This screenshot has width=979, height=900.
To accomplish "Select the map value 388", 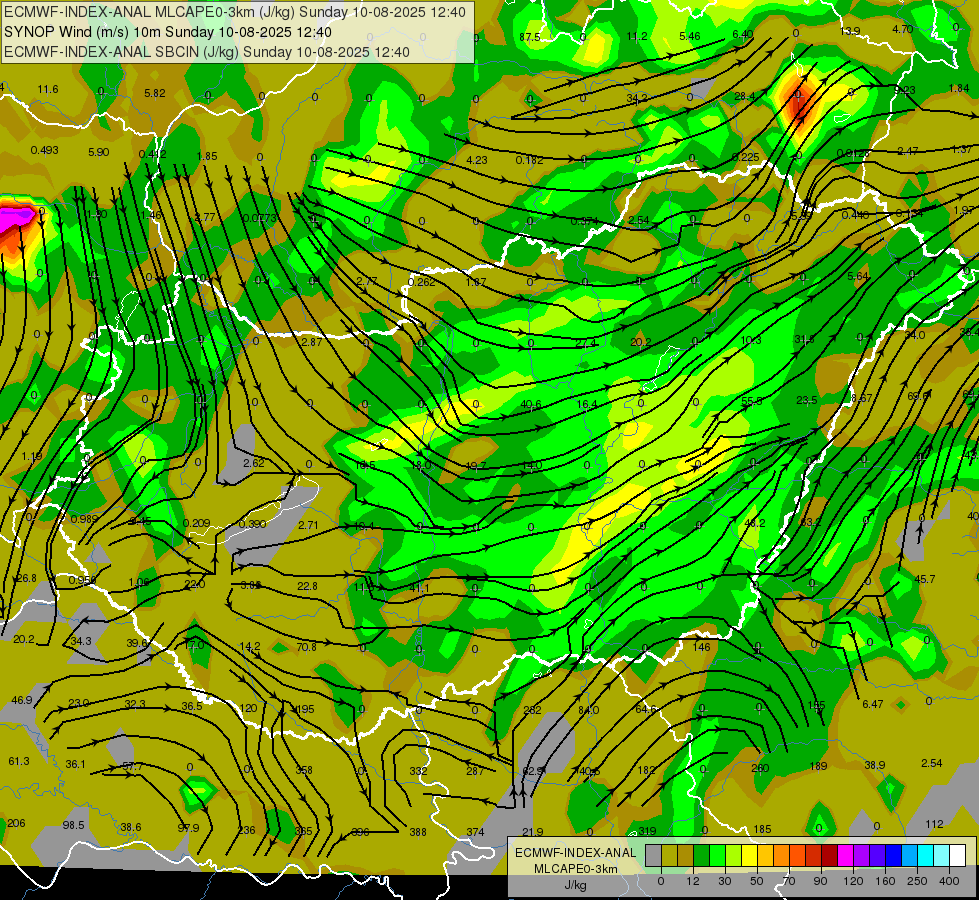I will 418,832.
